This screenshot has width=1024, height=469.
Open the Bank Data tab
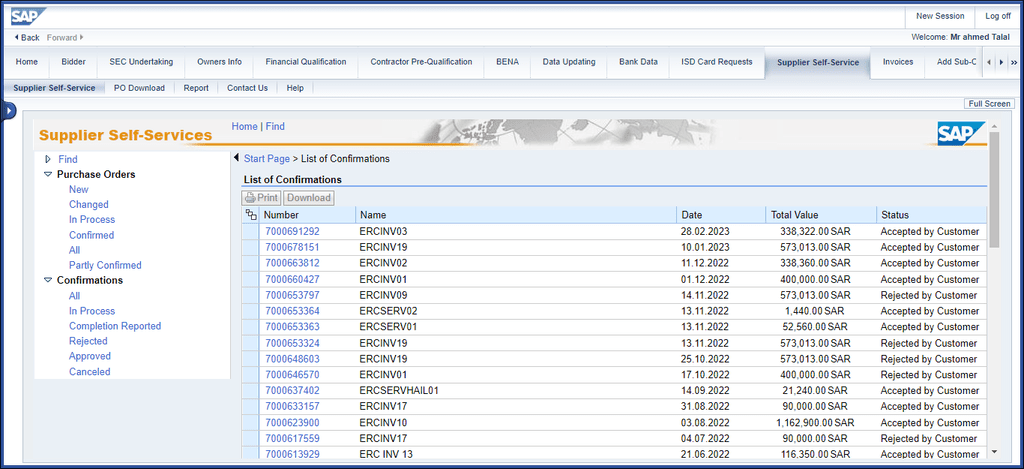pyautogui.click(x=638, y=62)
